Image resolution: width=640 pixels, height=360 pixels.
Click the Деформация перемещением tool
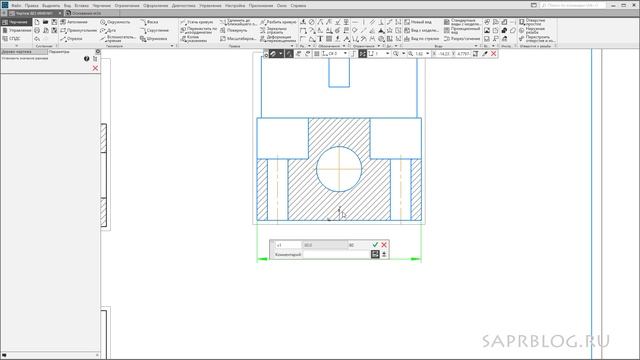[x=278, y=38]
